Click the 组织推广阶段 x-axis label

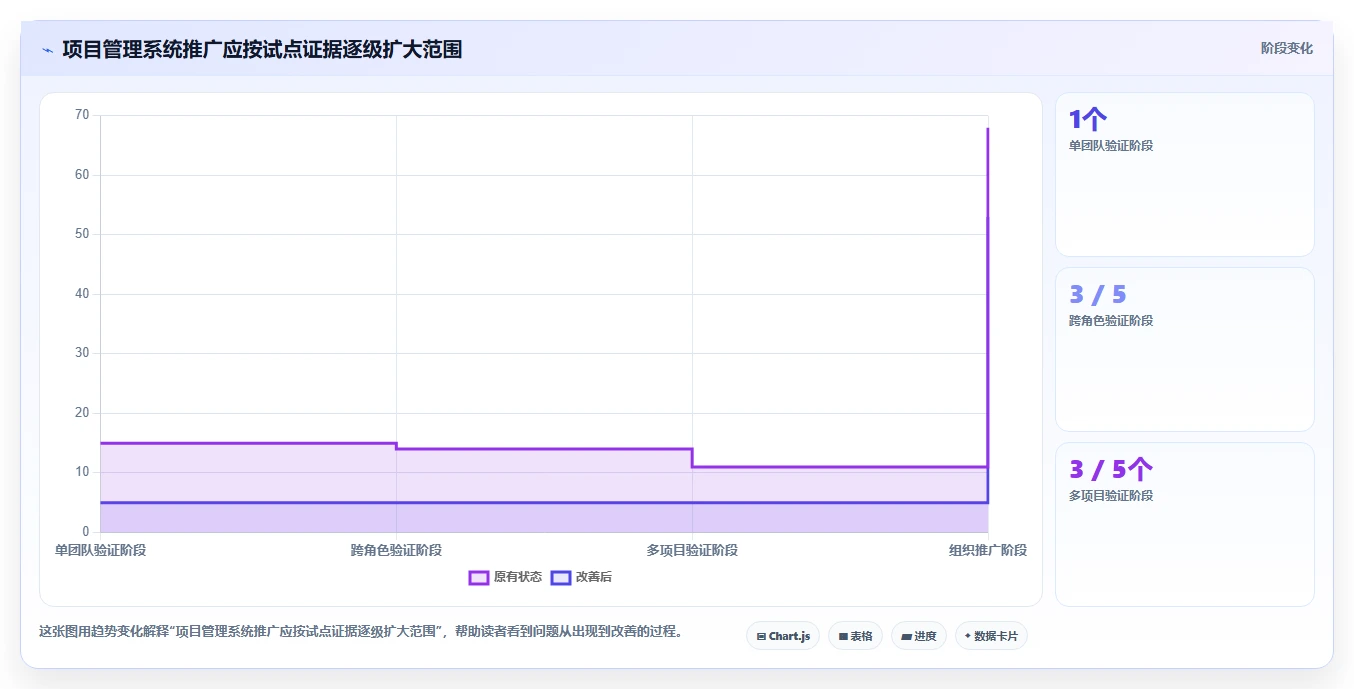(988, 550)
